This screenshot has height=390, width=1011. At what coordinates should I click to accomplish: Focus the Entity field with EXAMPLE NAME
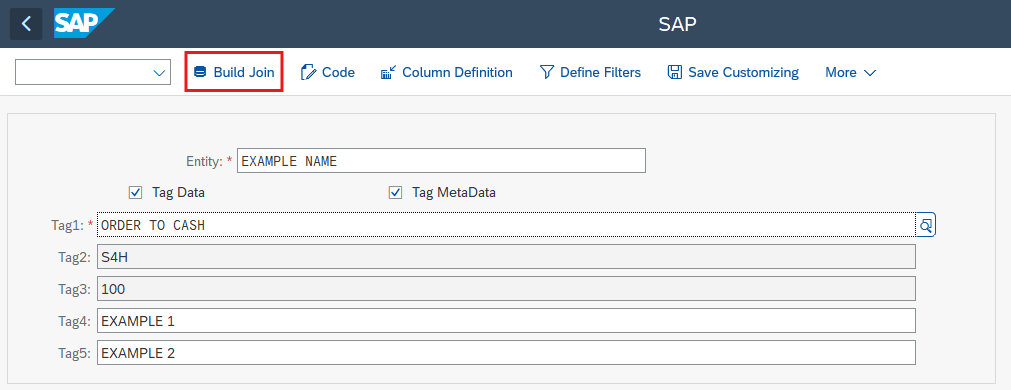[441, 161]
